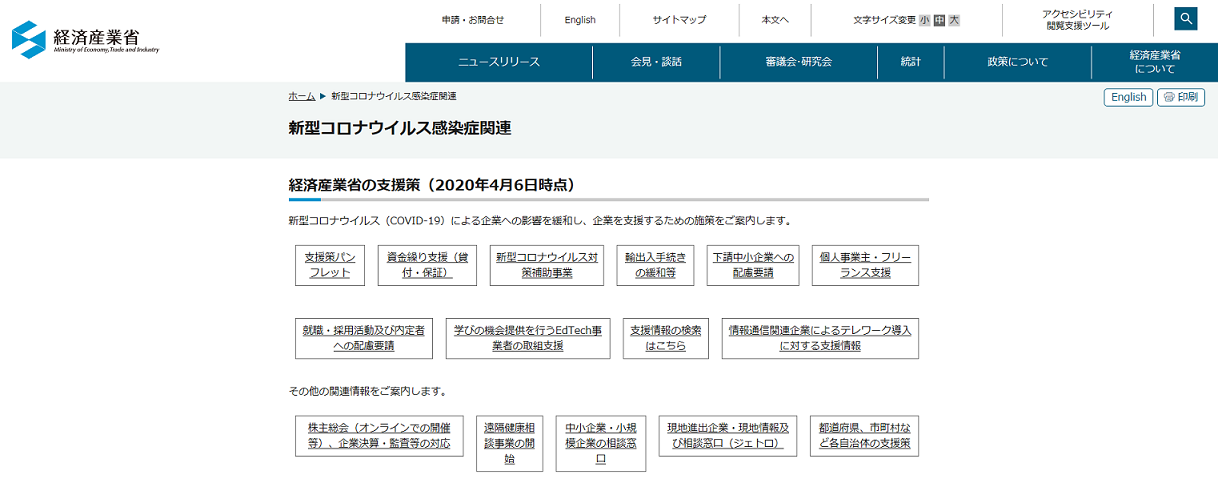This screenshot has height=495, width=1218.
Task: Click the 印刷 print button
Action: pos(1181,97)
